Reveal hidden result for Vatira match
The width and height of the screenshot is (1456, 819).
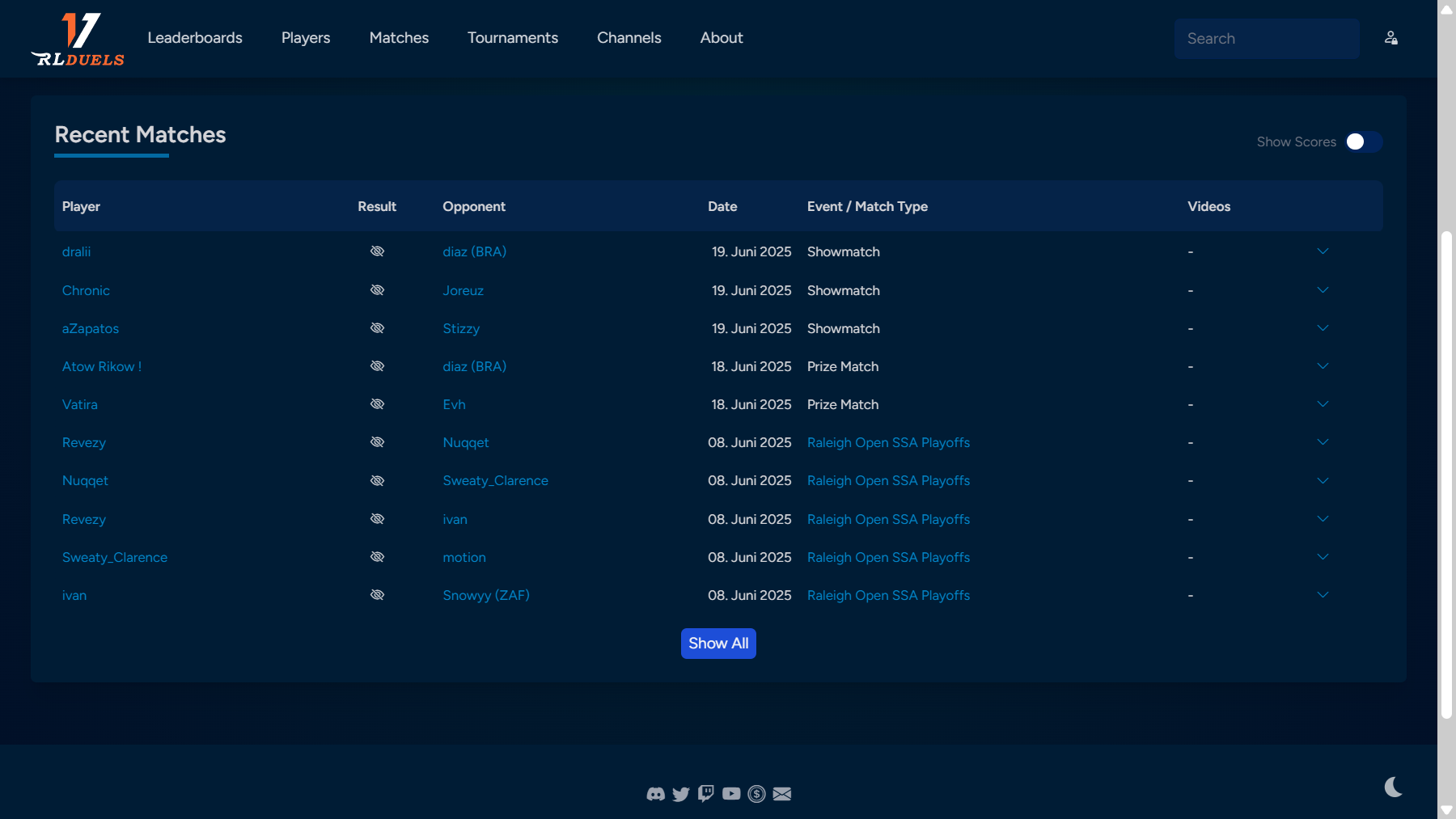point(377,404)
